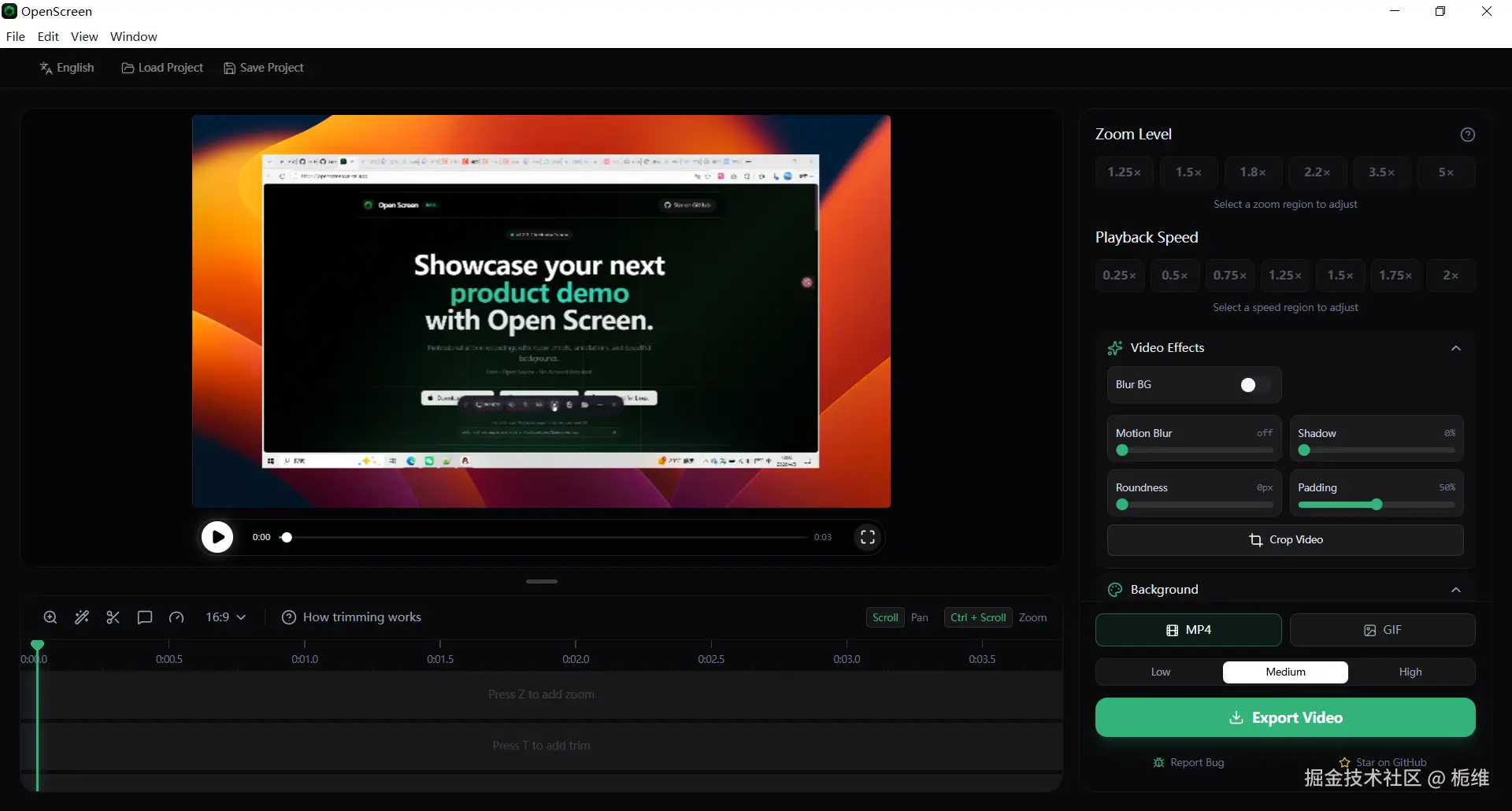Select 1.25× zoom level

tap(1125, 172)
